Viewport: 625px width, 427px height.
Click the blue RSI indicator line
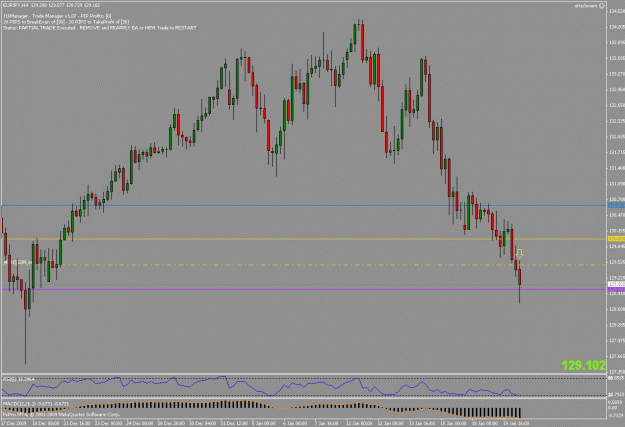(261, 386)
